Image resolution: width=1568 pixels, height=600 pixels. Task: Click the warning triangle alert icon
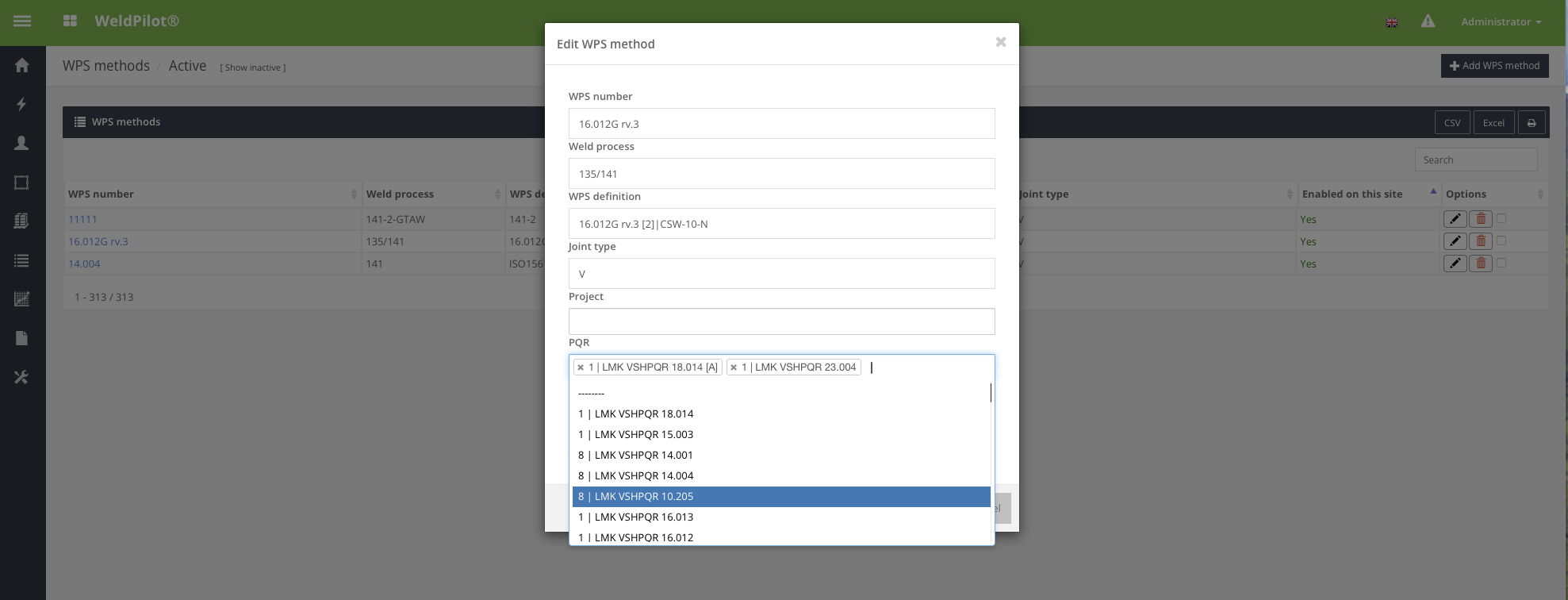1428,21
